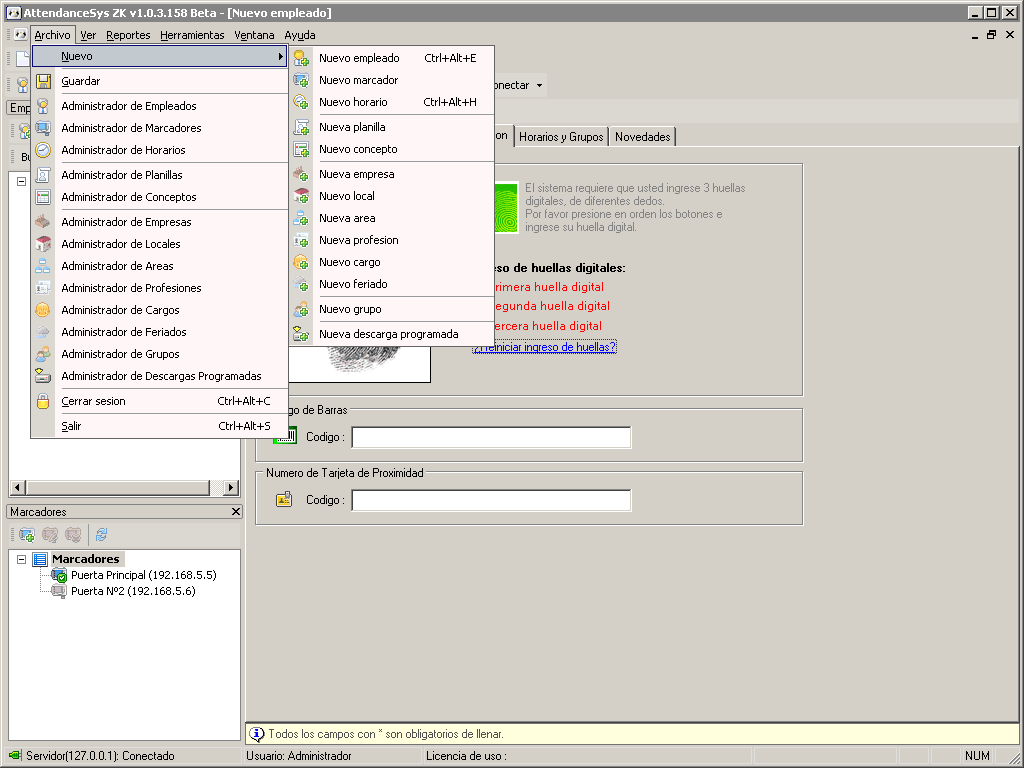Viewport: 1024px width, 768px height.
Task: Click the proximity card Codigo input field
Action: (x=491, y=500)
